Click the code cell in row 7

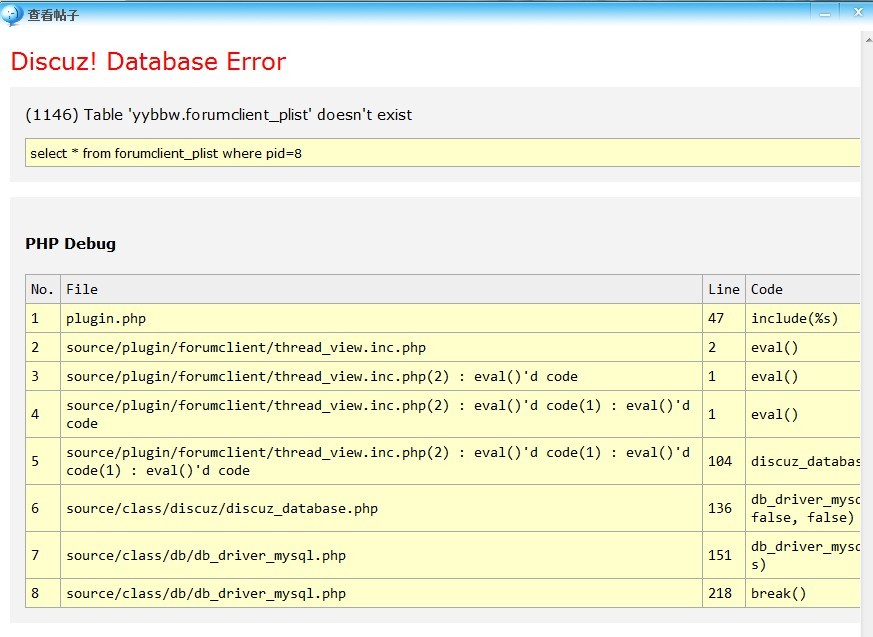point(803,555)
